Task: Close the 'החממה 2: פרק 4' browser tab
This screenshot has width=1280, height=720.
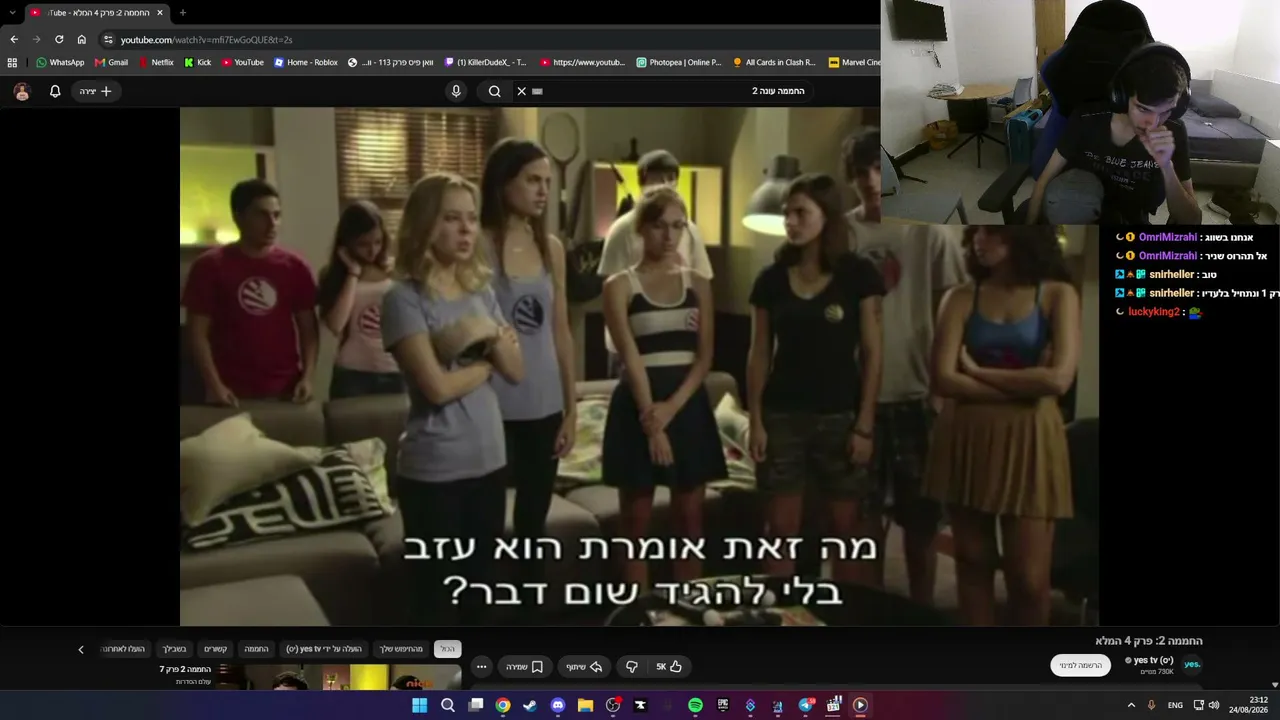Action: click(x=160, y=13)
